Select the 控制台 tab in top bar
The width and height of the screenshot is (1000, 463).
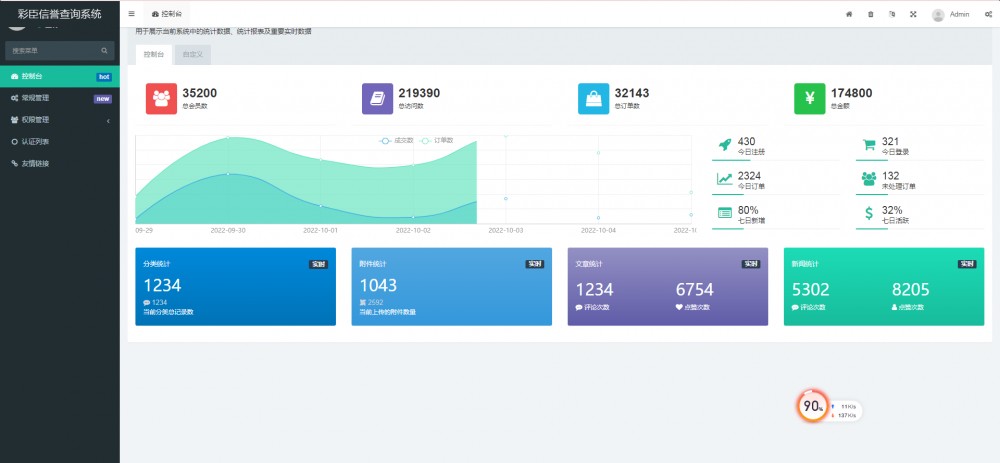pyautogui.click(x=167, y=14)
